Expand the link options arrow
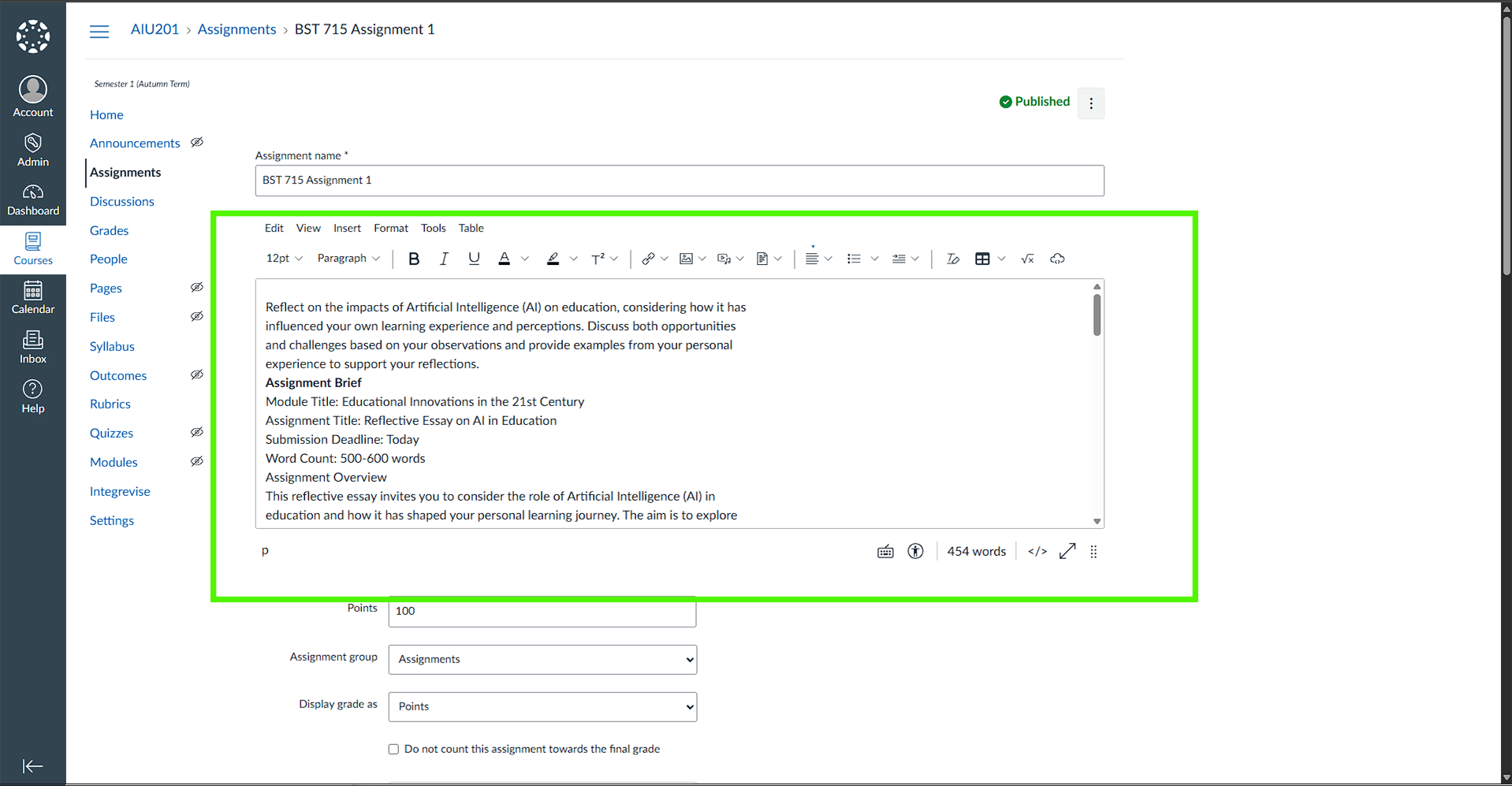Viewport: 1512px width, 786px height. click(x=665, y=259)
